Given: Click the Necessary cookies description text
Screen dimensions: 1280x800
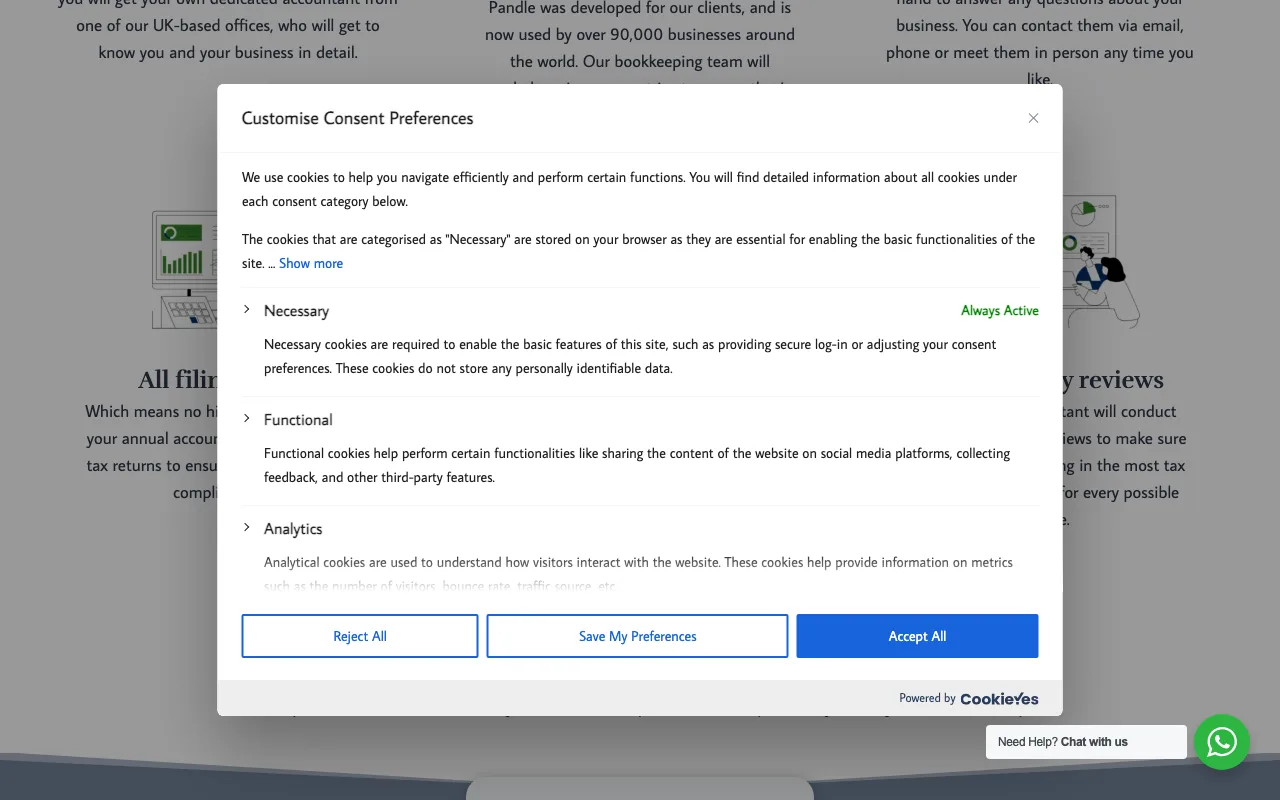Looking at the screenshot, I should coord(630,356).
